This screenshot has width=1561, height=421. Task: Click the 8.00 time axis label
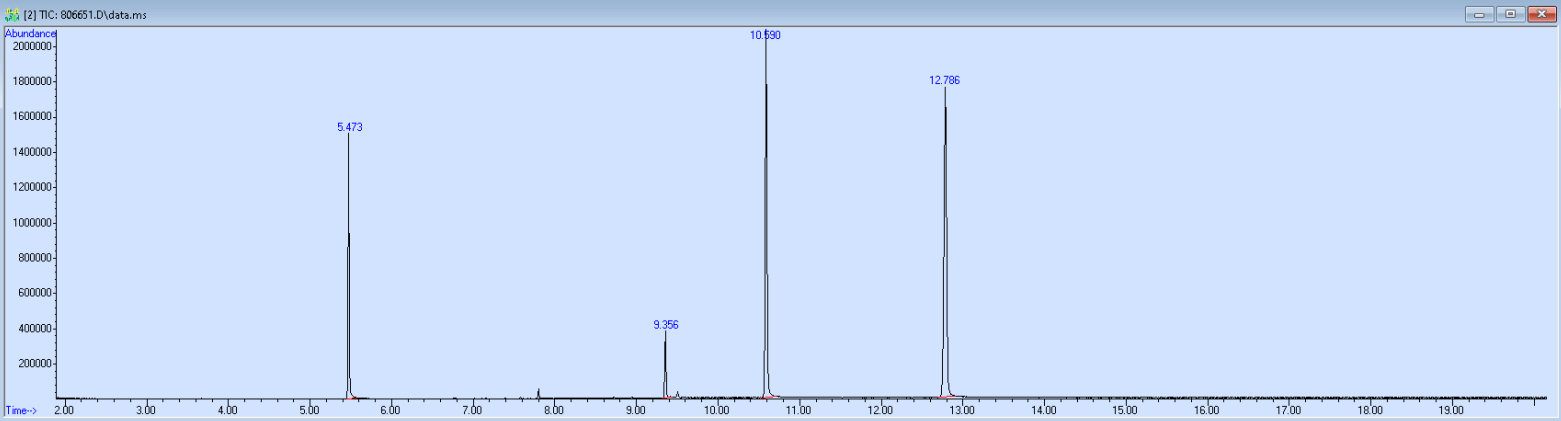pos(553,410)
